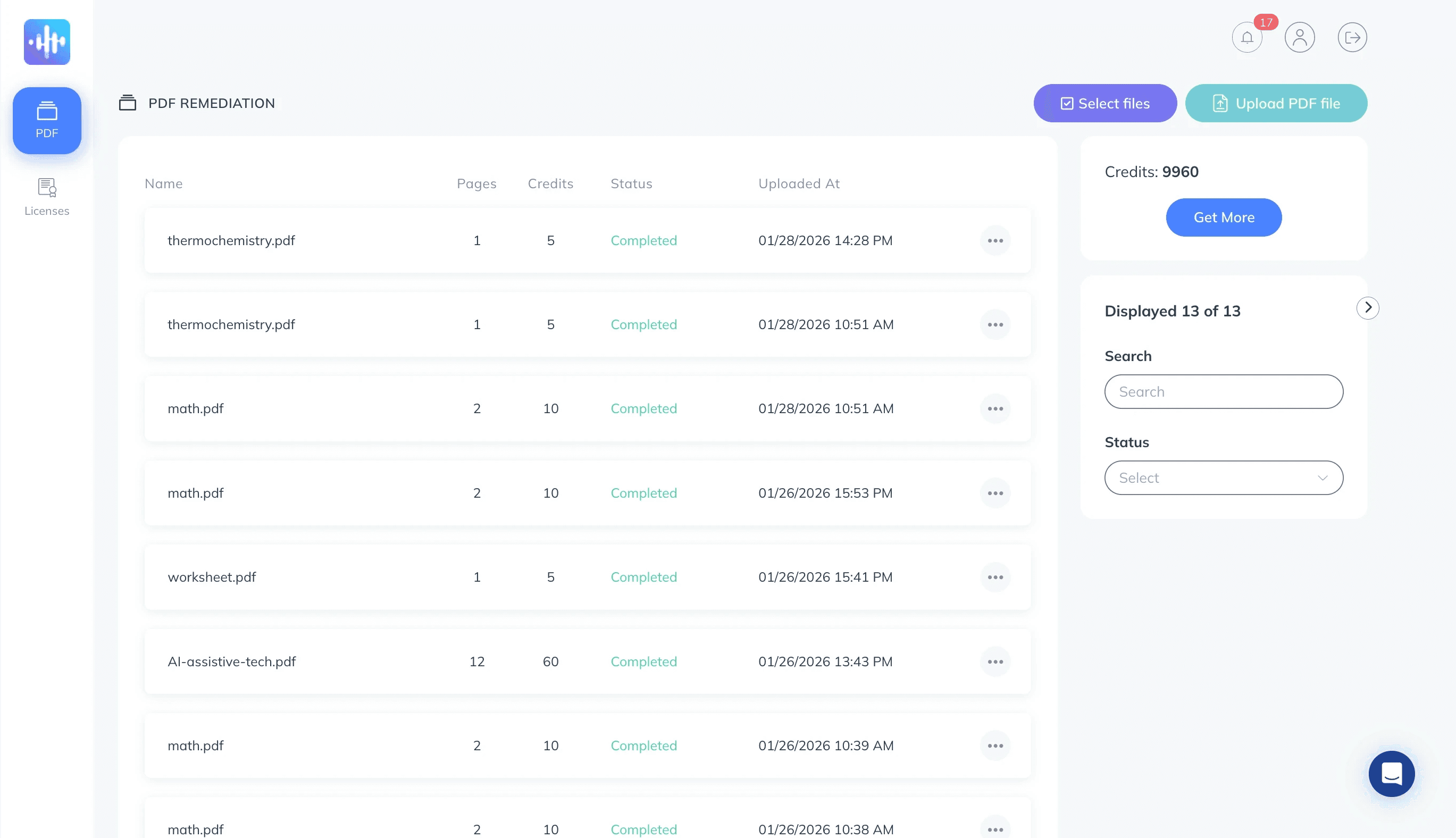The image size is (1456, 838).
Task: Open the Licenses section from the sidebar
Action: 47,196
